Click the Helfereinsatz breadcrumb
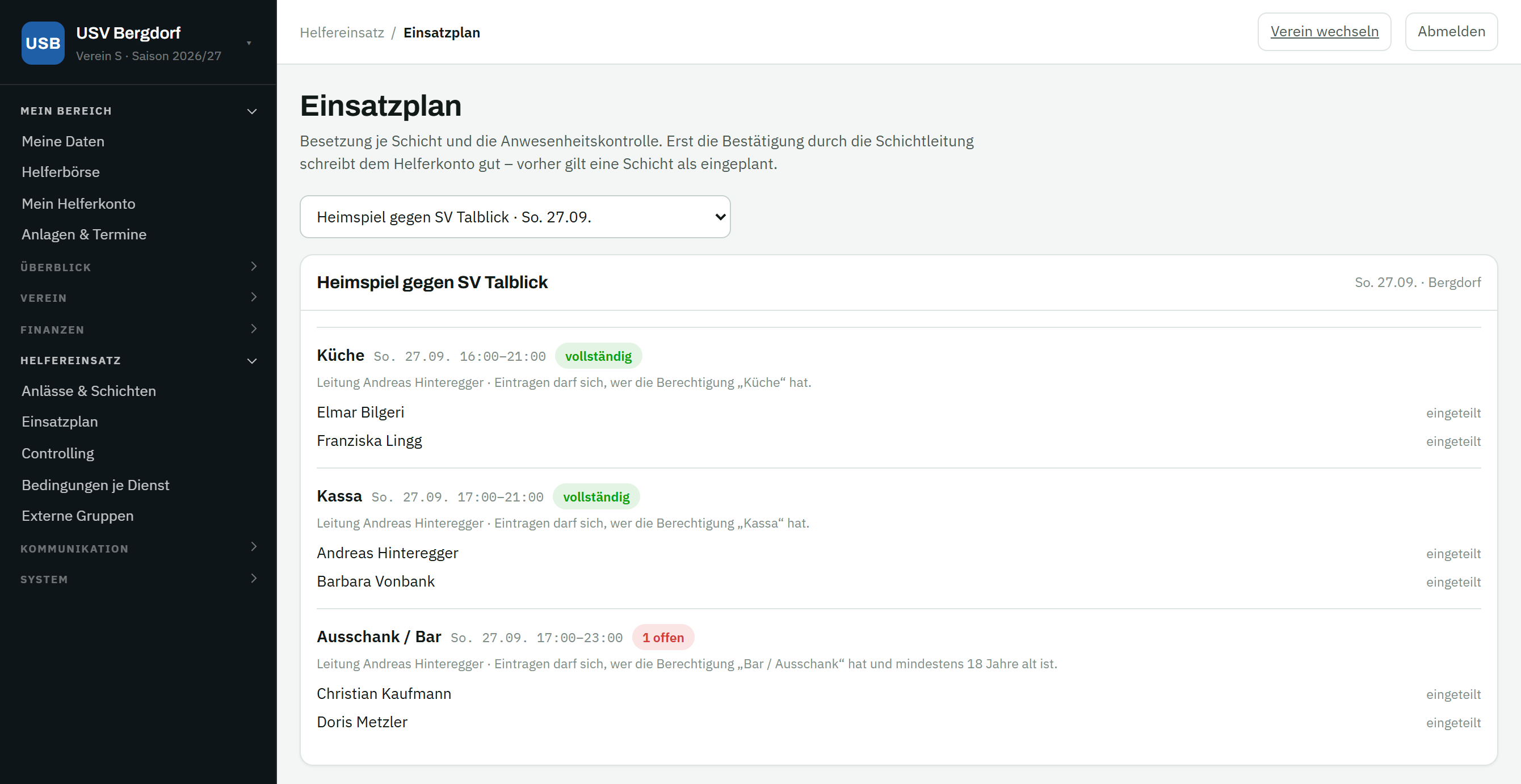 342,32
